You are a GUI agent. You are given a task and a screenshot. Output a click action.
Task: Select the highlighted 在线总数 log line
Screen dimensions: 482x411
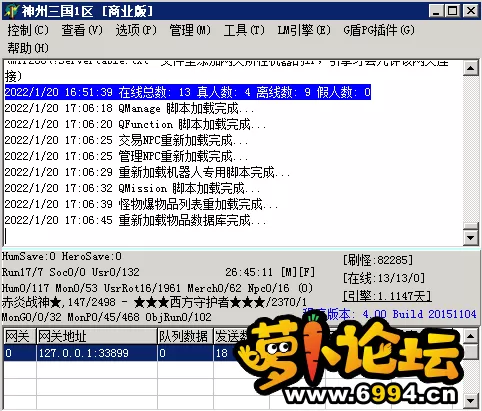point(188,92)
